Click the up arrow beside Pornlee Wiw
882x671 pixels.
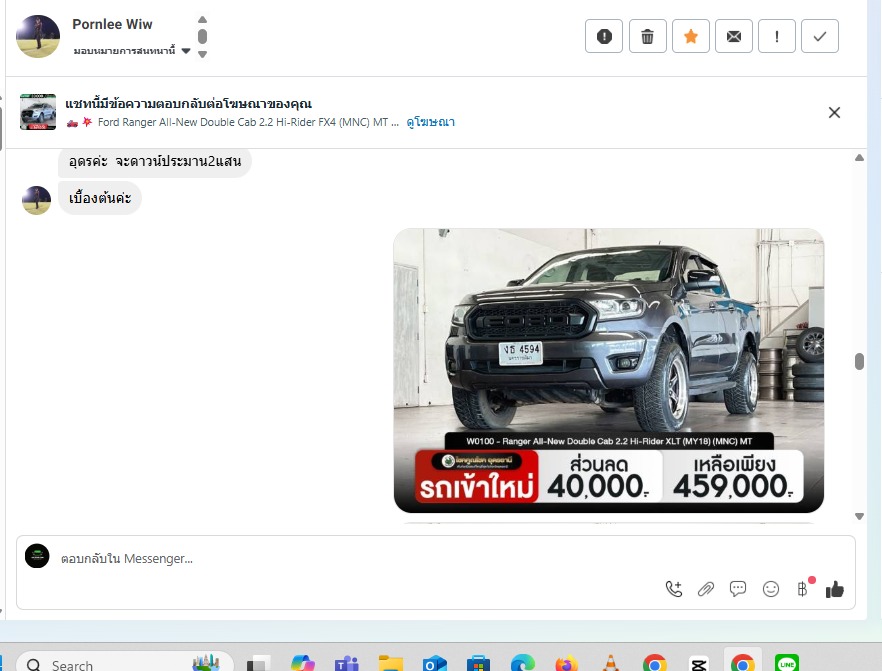tap(202, 20)
